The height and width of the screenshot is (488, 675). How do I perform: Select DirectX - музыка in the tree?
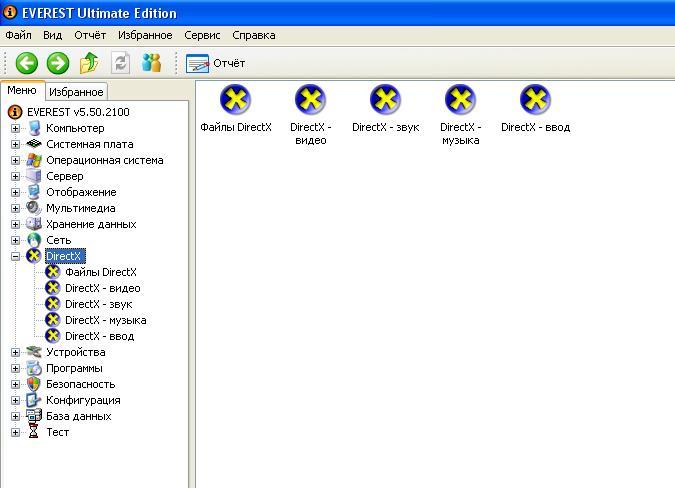pos(105,320)
